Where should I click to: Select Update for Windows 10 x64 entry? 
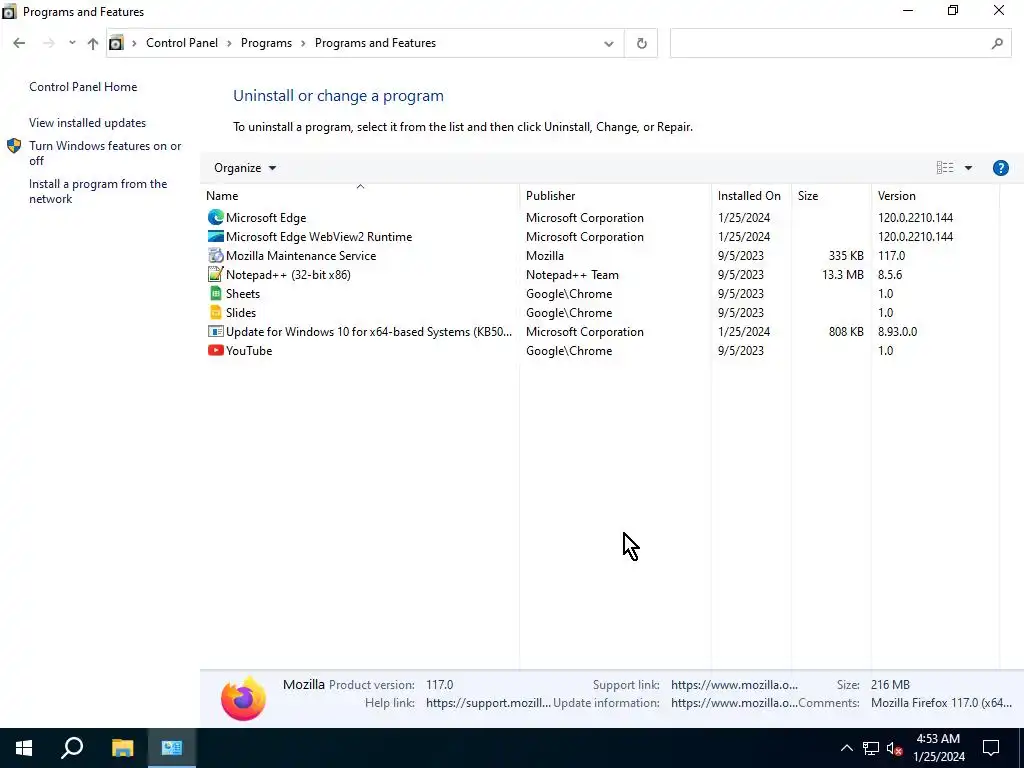[x=600, y=331]
